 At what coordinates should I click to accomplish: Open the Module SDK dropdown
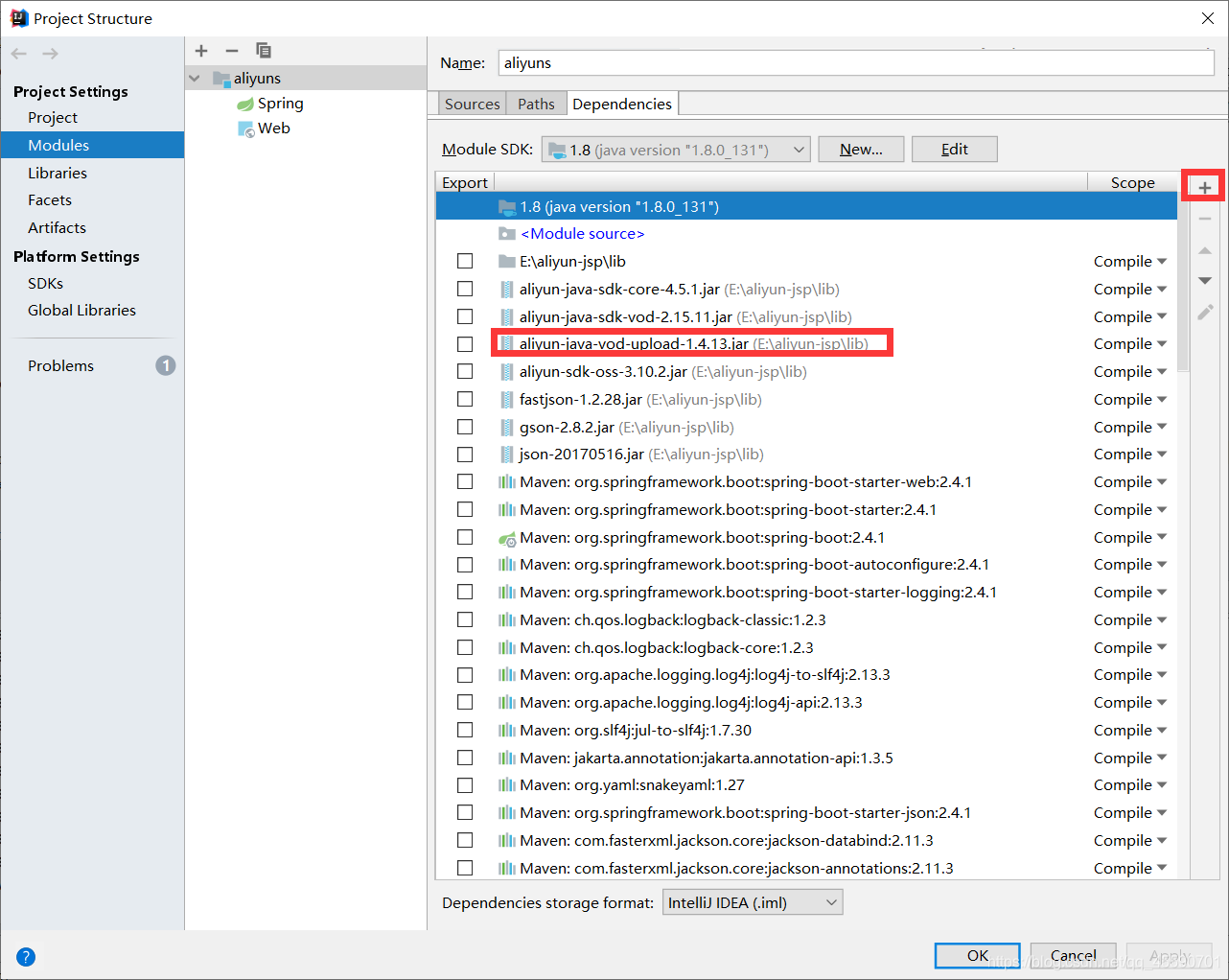pyautogui.click(x=676, y=150)
